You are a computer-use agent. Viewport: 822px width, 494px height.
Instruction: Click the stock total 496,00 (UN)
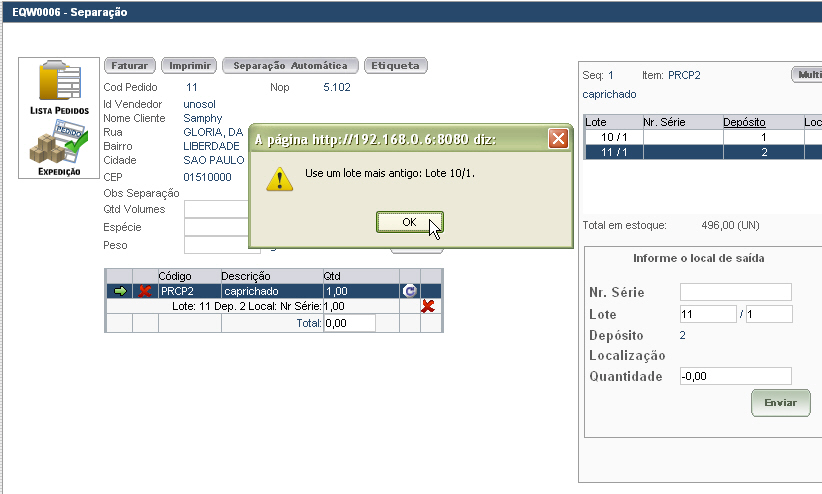pos(730,225)
